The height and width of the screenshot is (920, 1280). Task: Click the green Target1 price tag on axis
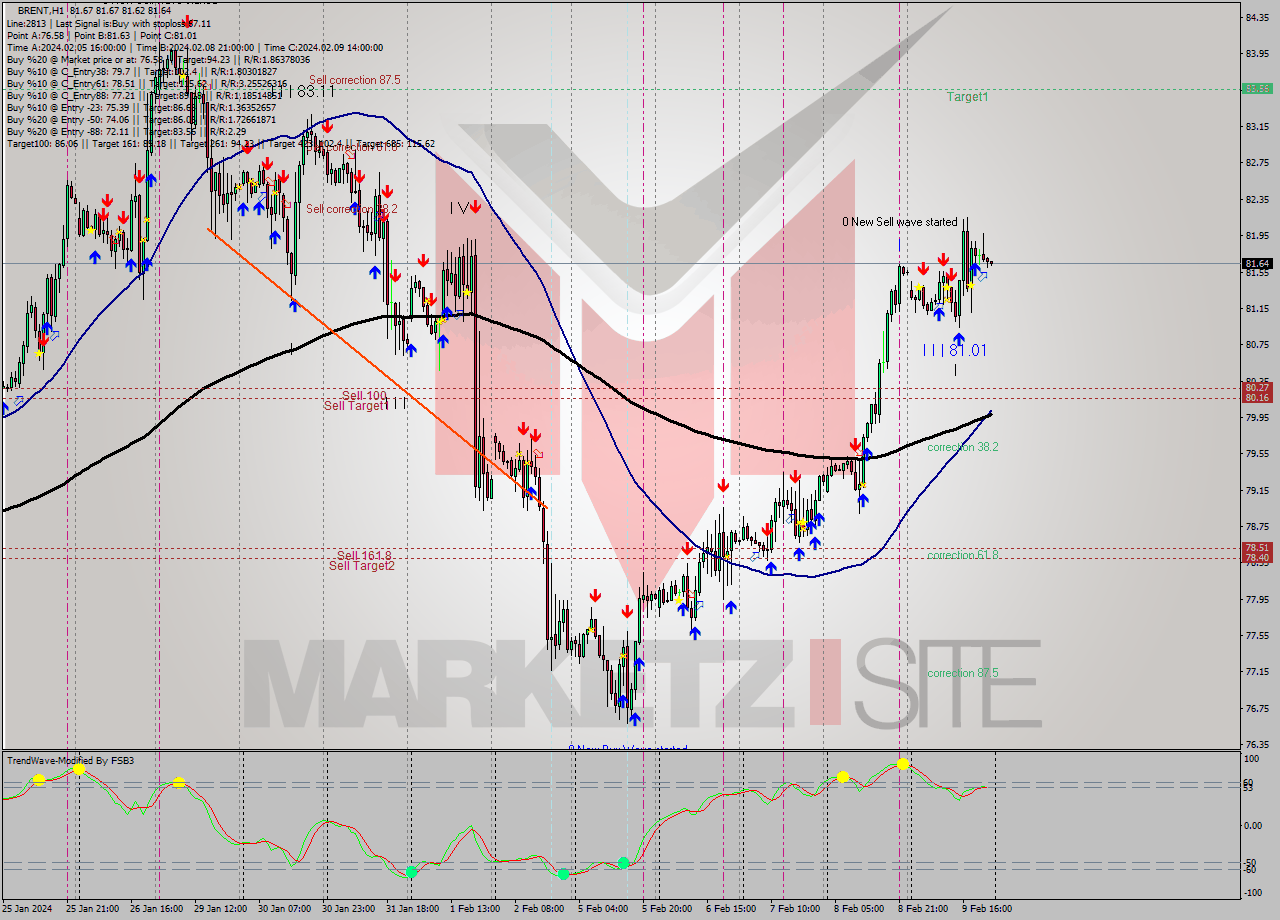point(1257,88)
